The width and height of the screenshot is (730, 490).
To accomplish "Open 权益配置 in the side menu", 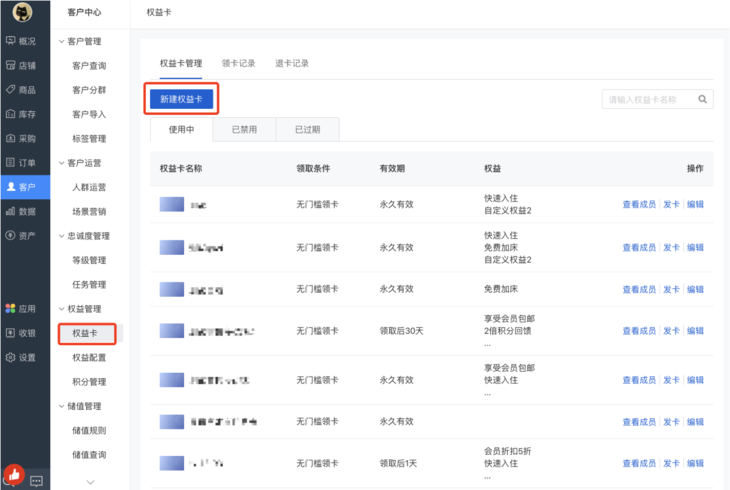I will point(89,357).
